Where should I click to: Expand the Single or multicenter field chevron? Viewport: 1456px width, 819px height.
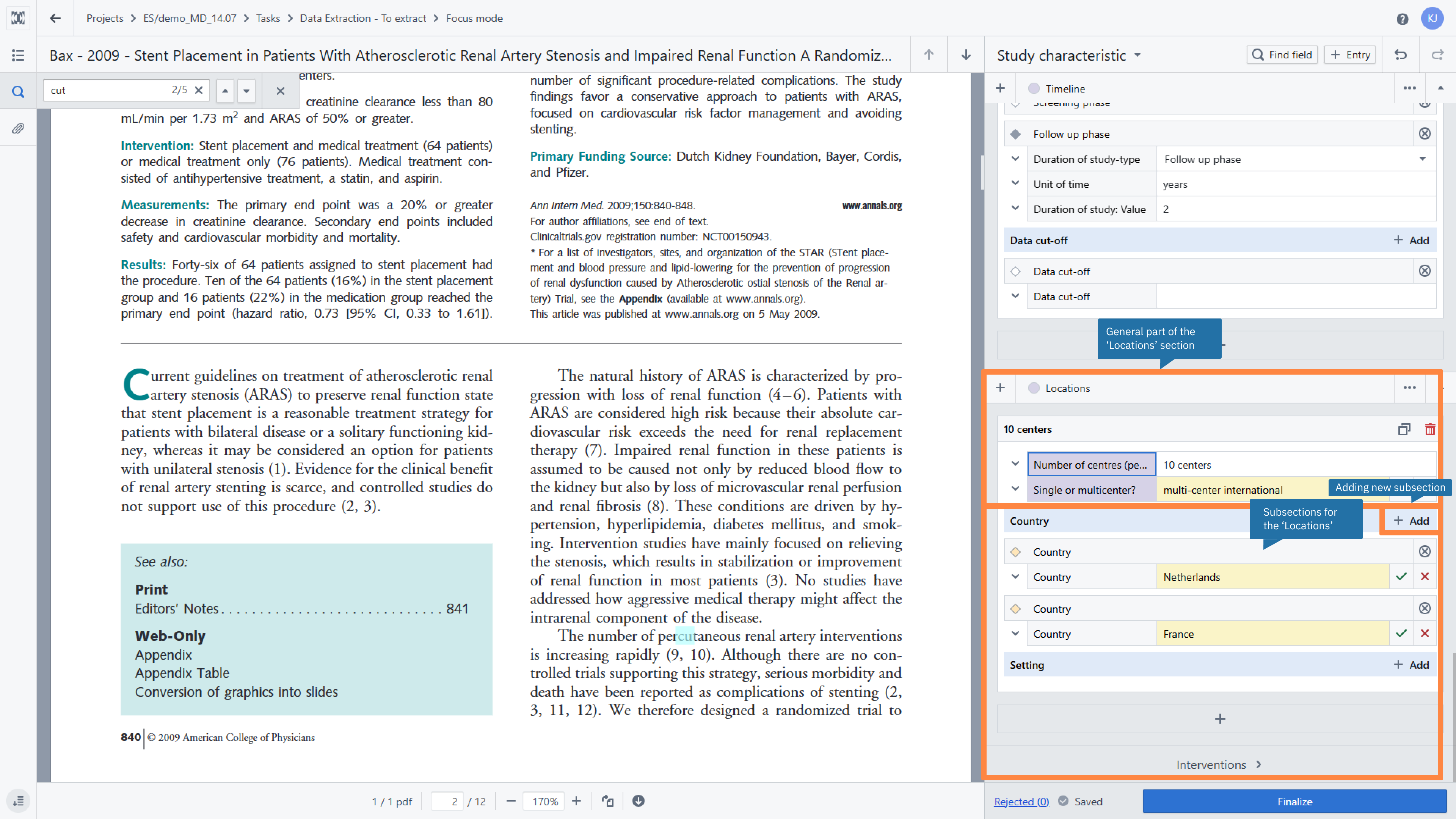[x=1016, y=489]
